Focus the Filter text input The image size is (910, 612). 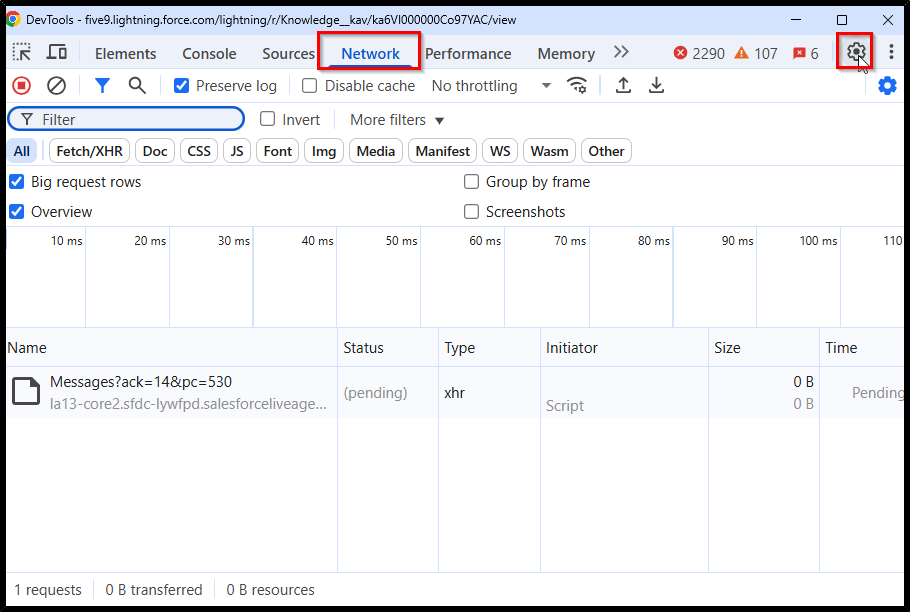click(127, 119)
